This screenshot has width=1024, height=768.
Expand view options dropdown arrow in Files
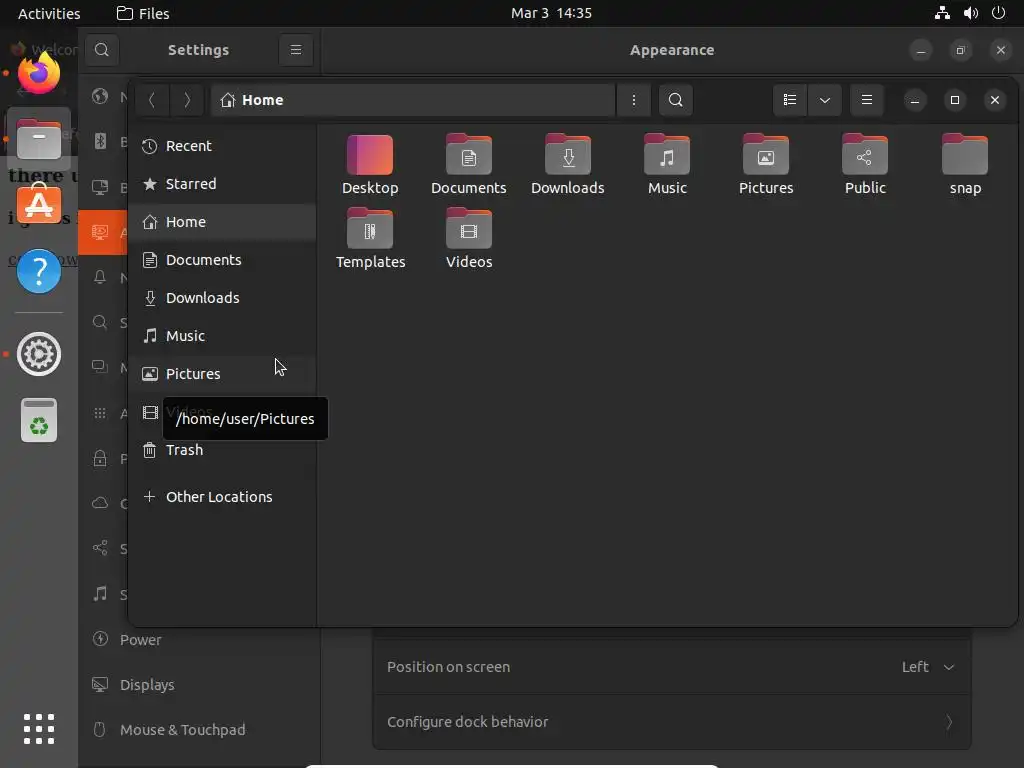click(x=825, y=100)
